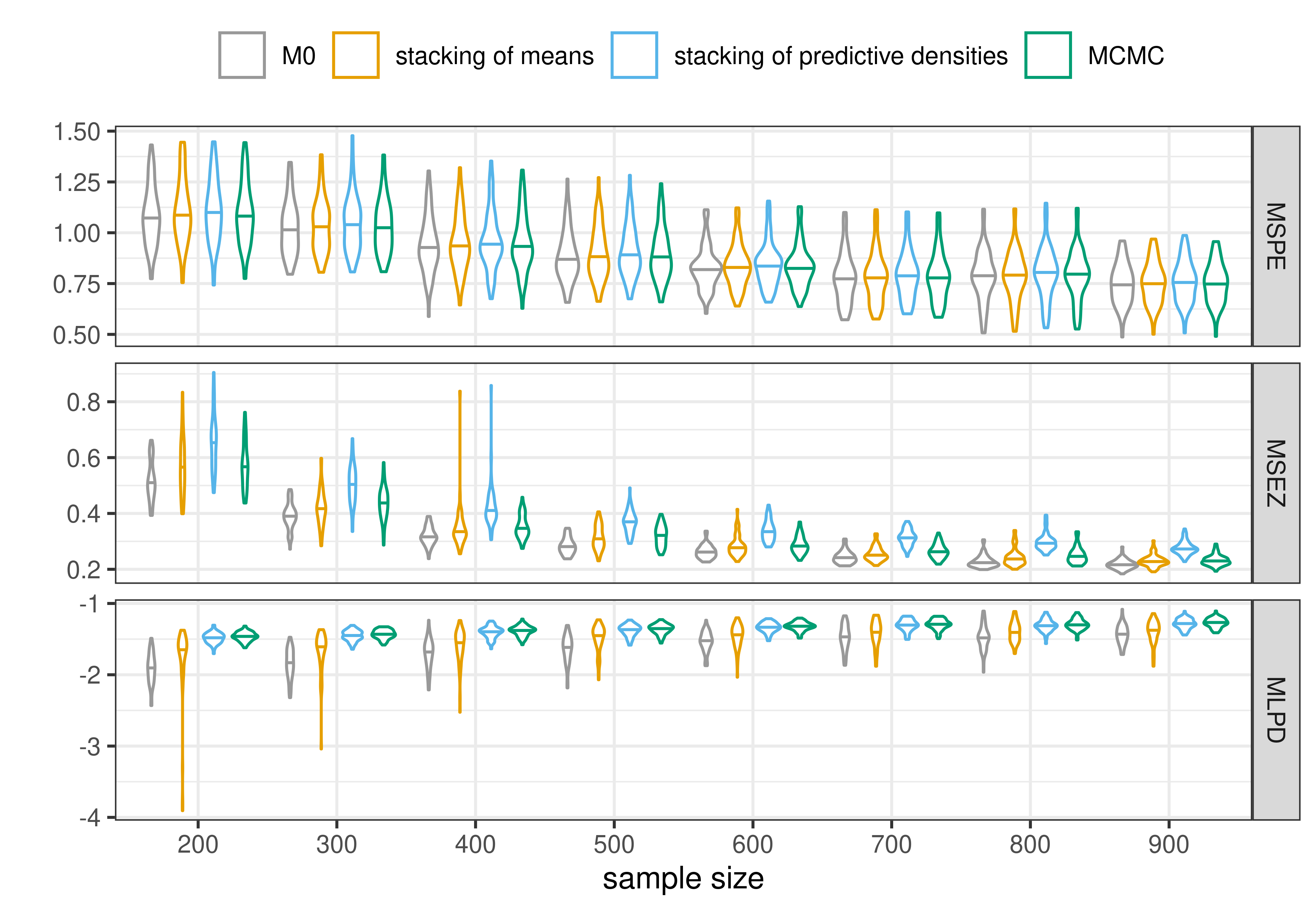Click the x-axis tick label 700

(892, 844)
